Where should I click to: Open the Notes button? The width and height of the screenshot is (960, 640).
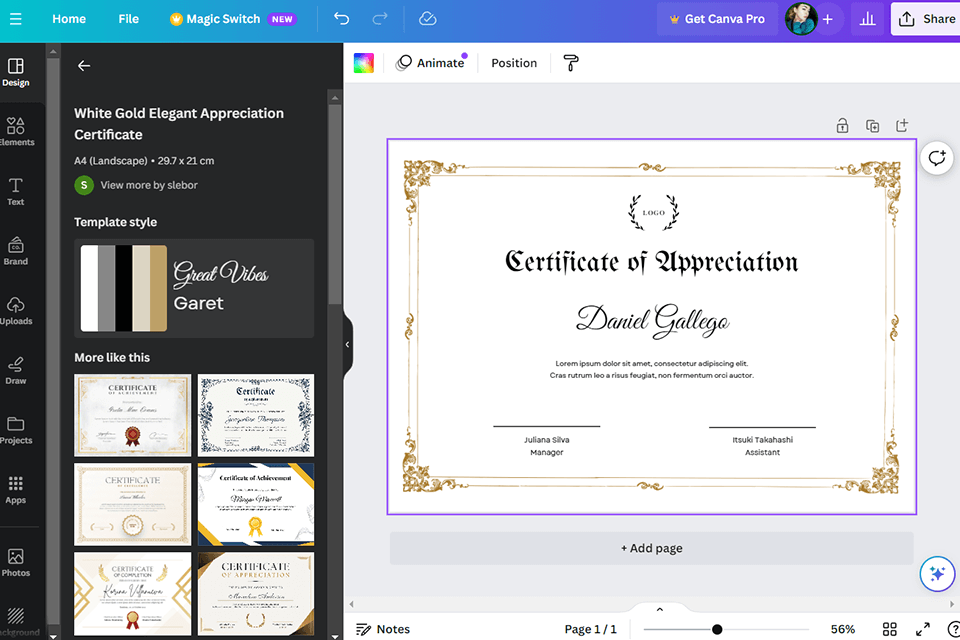(x=383, y=629)
